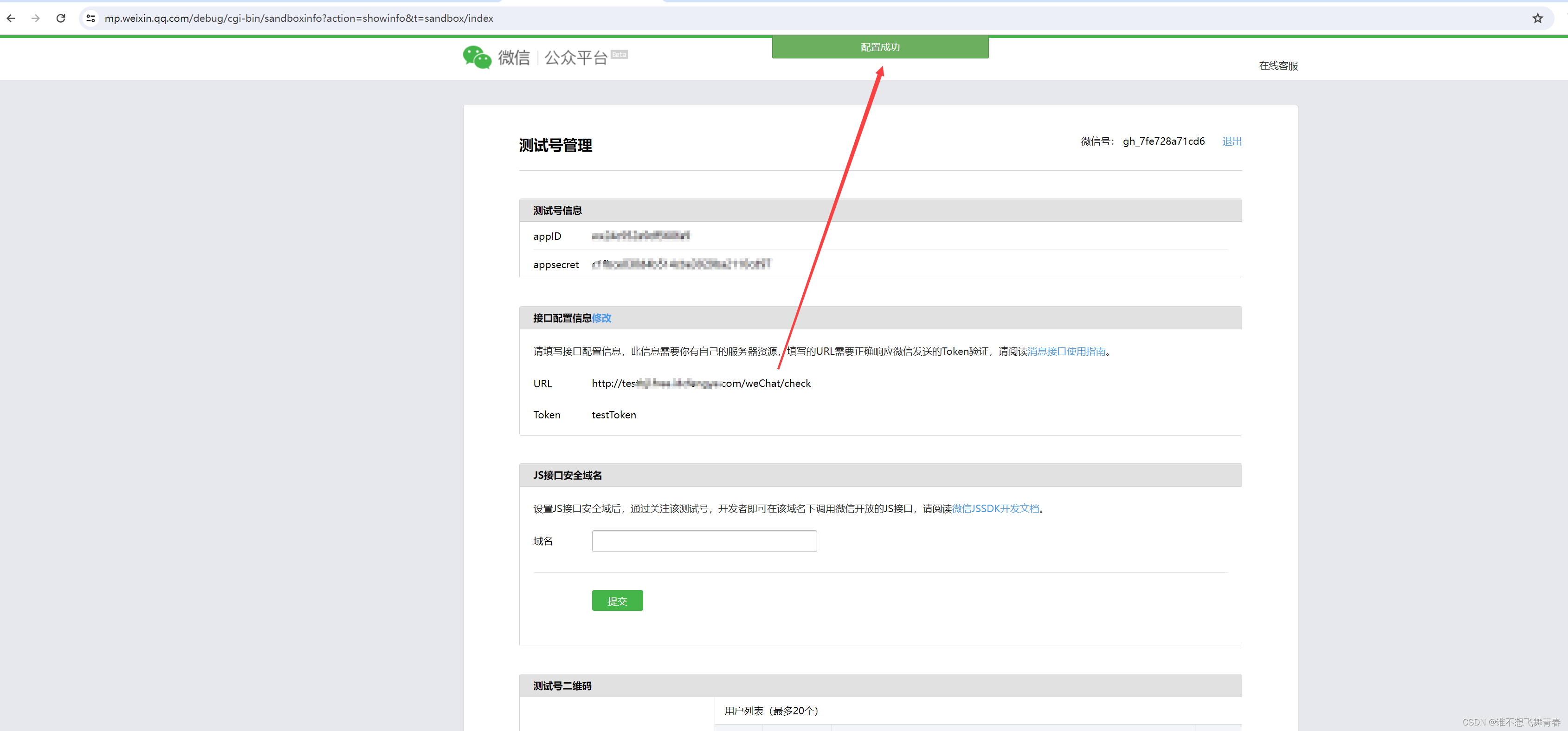Click 修改 link next to 接口配置信息
Viewport: 1568px width, 731px height.
click(x=601, y=318)
